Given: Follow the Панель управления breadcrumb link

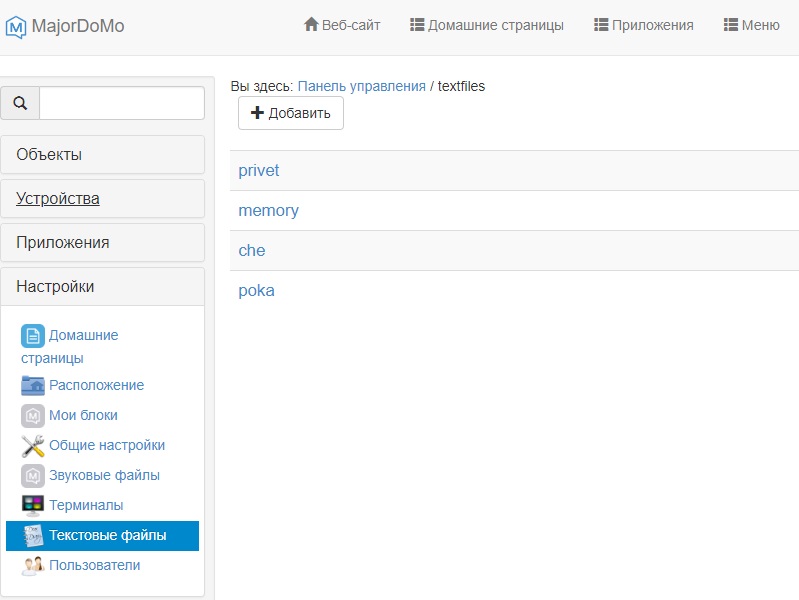Looking at the screenshot, I should 361,86.
